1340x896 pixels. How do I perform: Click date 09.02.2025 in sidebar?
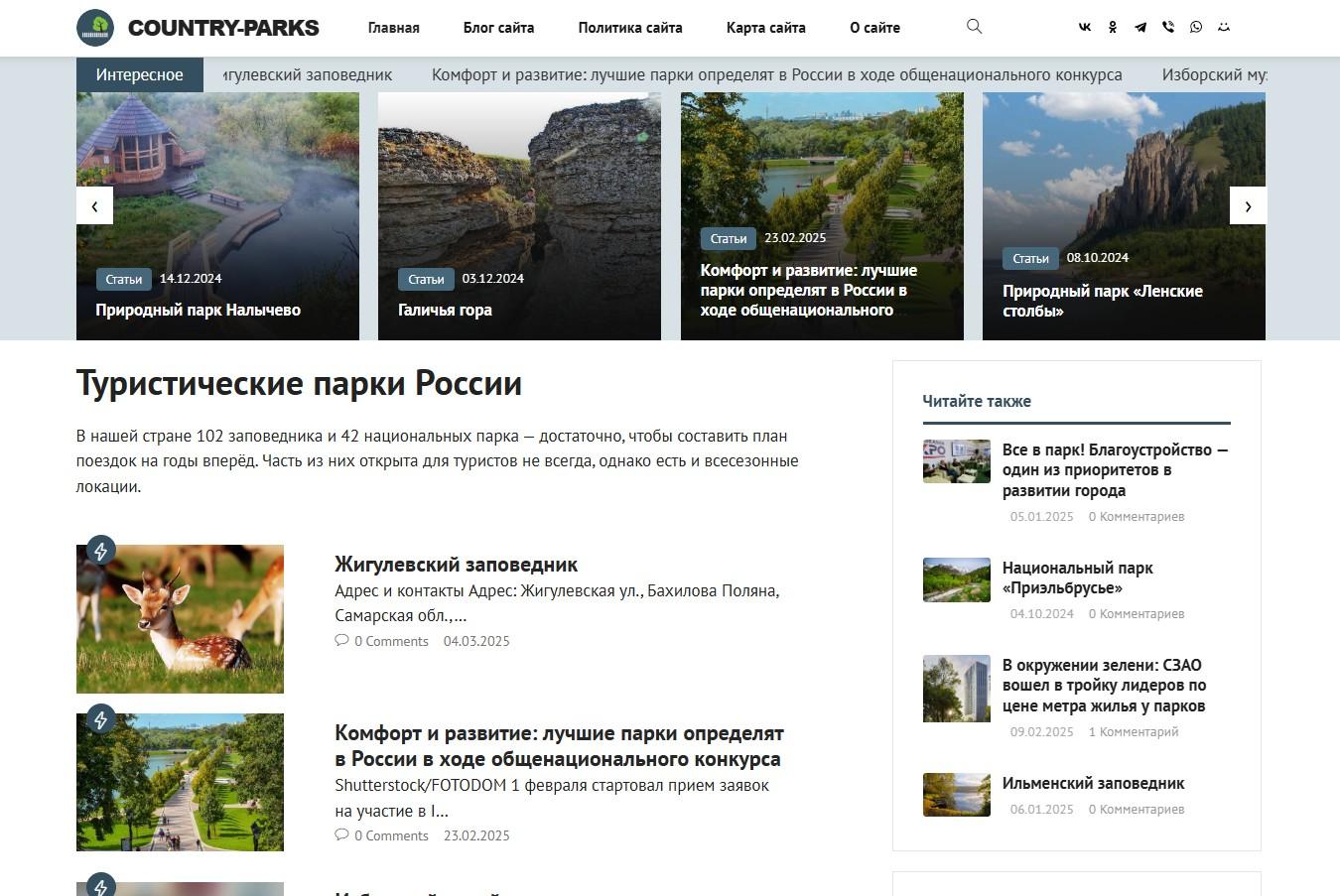1042,731
